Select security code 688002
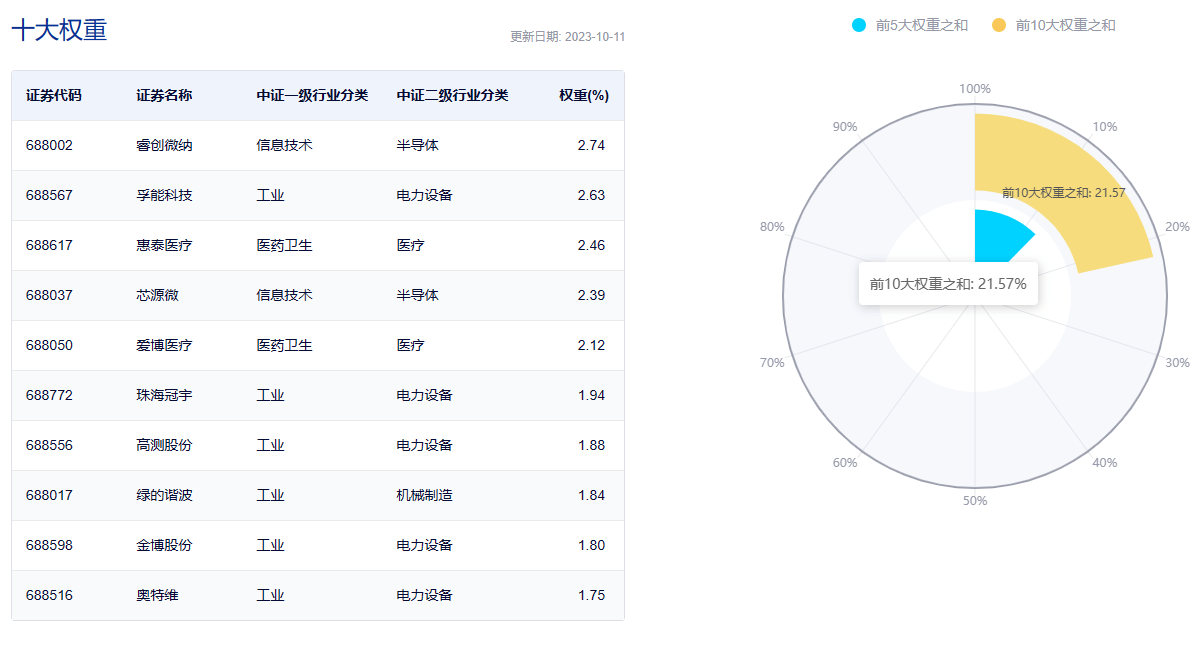This screenshot has height=649, width=1204. (x=49, y=145)
